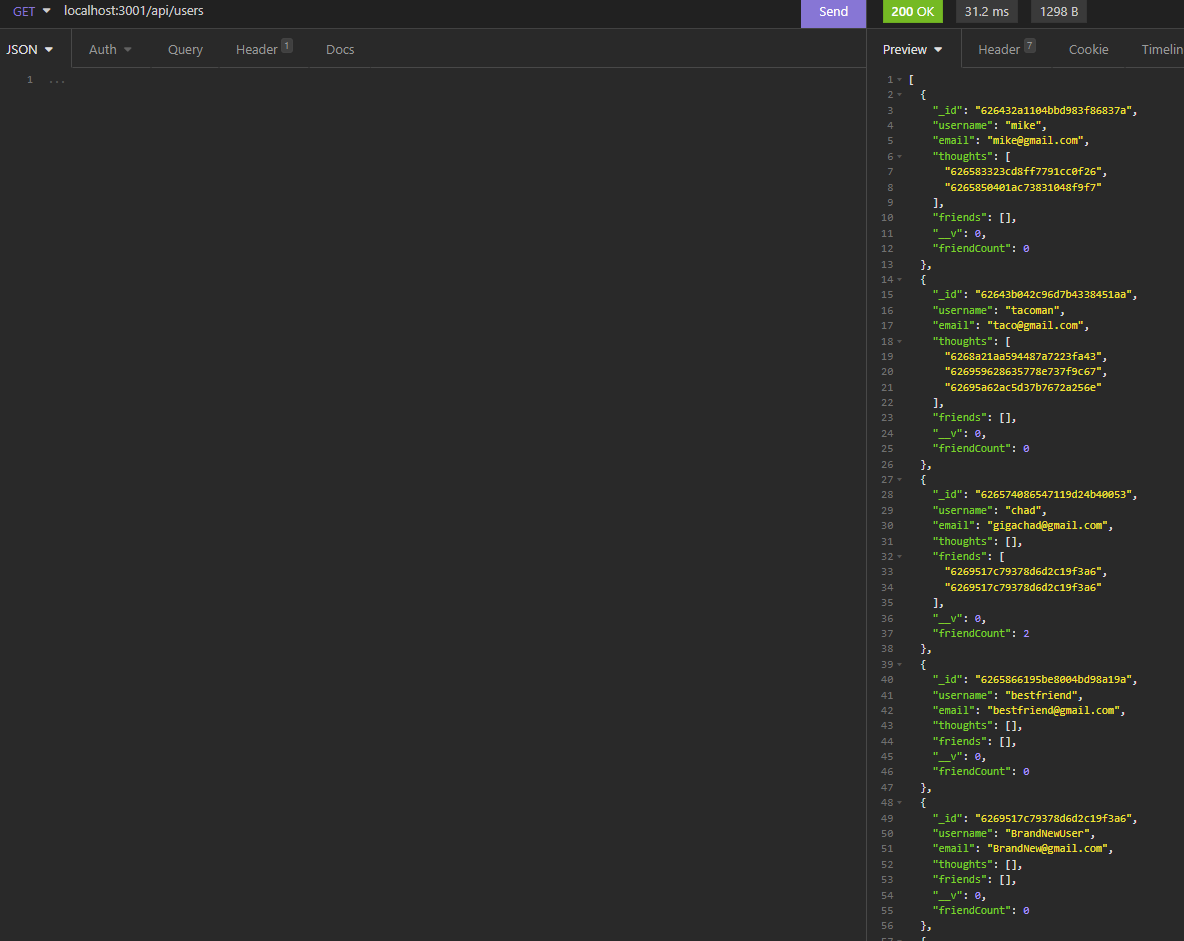Screen dimensions: 1184x941
Task: Open the Preview mode dropdown
Action: pyautogui.click(x=910, y=48)
